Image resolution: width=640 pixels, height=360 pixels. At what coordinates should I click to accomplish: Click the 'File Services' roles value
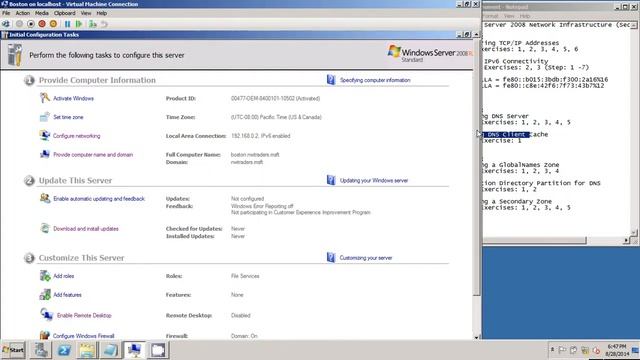click(245, 276)
